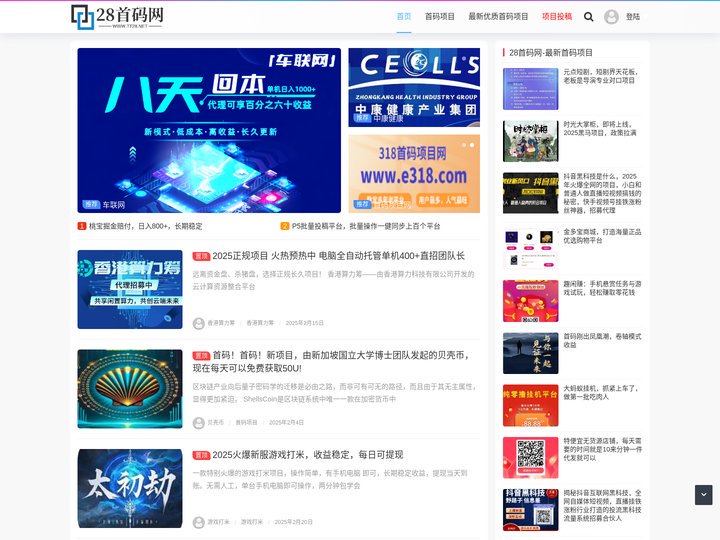Image resolution: width=720 pixels, height=540 pixels.
Task: Open shell coin 贝壳币 article thumbnail
Action: (130, 389)
